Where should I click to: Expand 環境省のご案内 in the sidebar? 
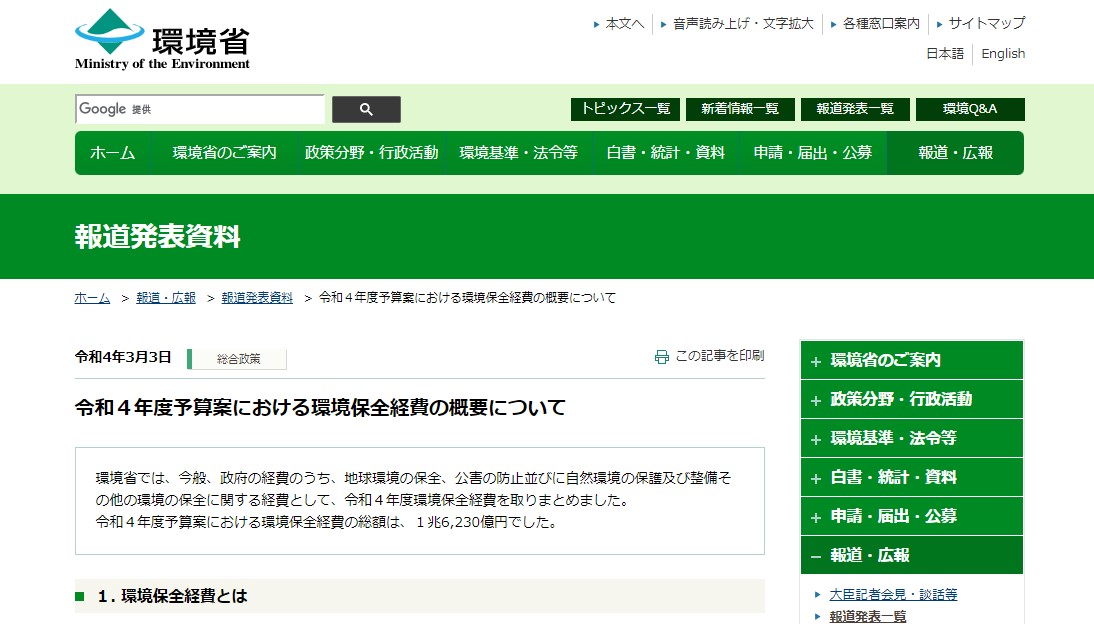[x=911, y=360]
